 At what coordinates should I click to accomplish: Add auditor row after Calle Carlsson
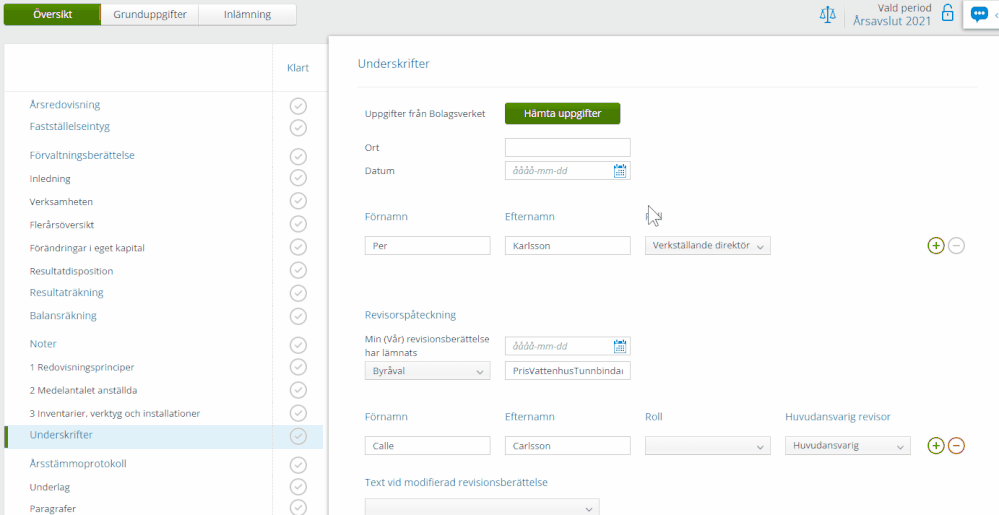[936, 446]
